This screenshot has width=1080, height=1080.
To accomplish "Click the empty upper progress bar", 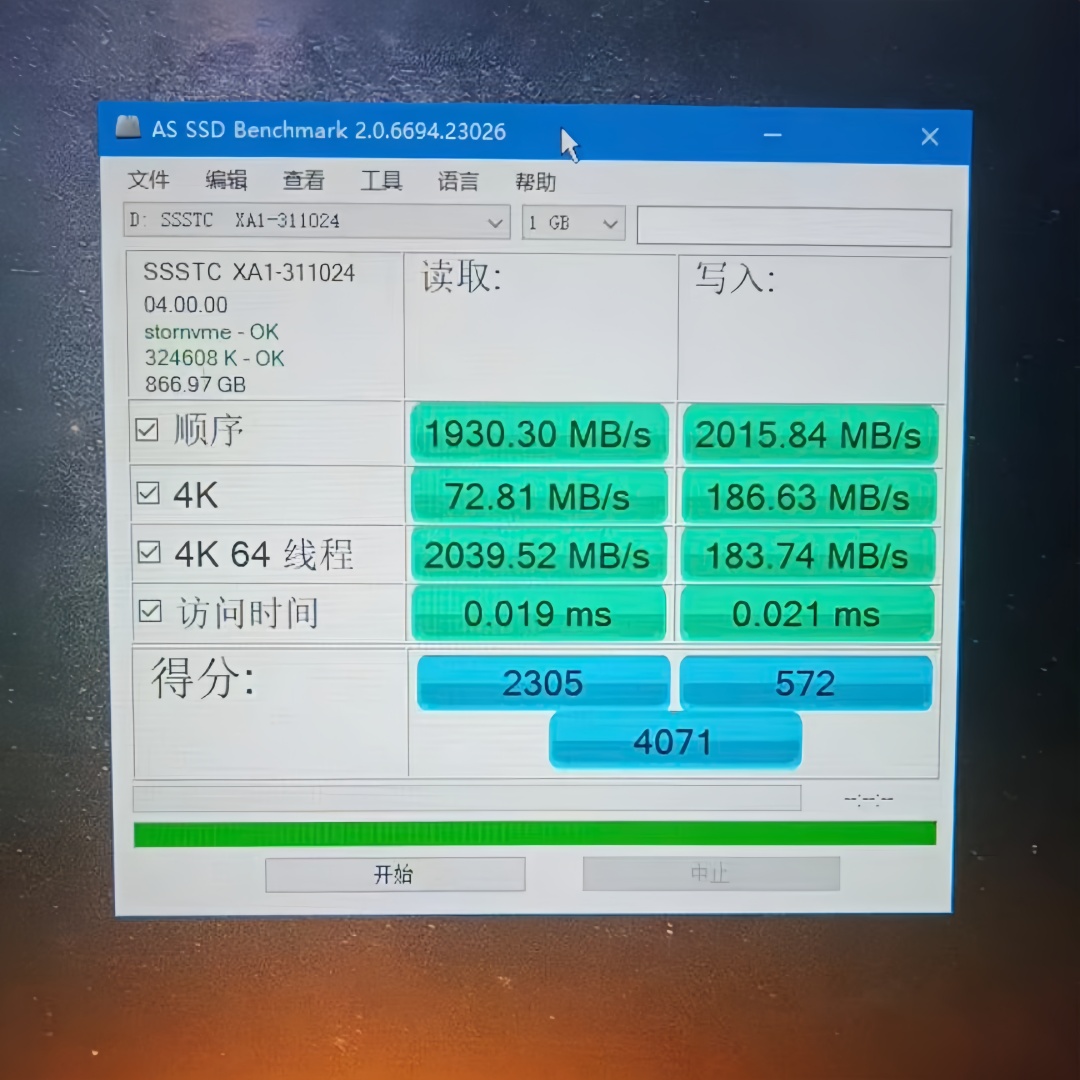I will coord(467,798).
